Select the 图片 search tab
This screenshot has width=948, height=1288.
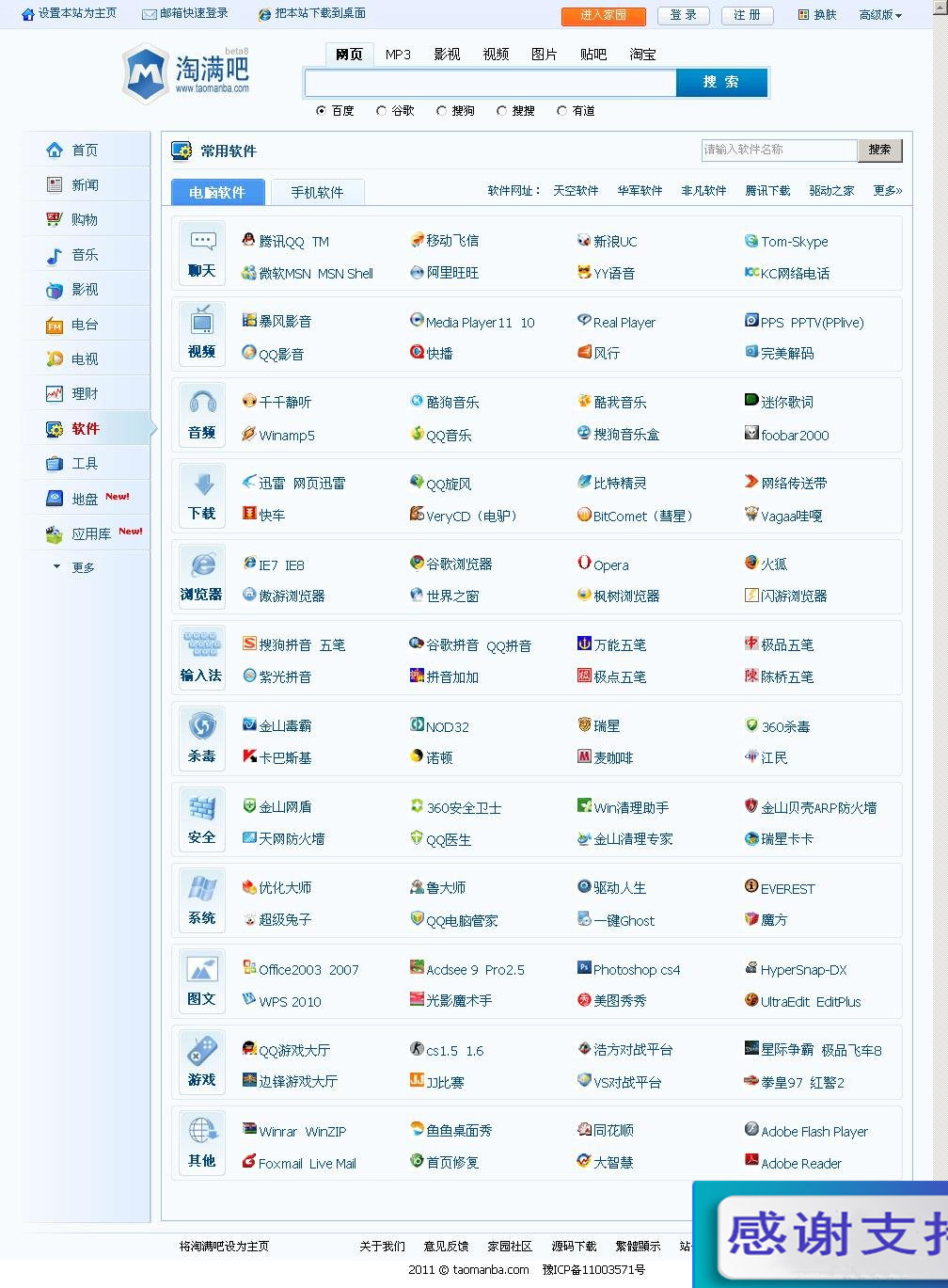545,55
